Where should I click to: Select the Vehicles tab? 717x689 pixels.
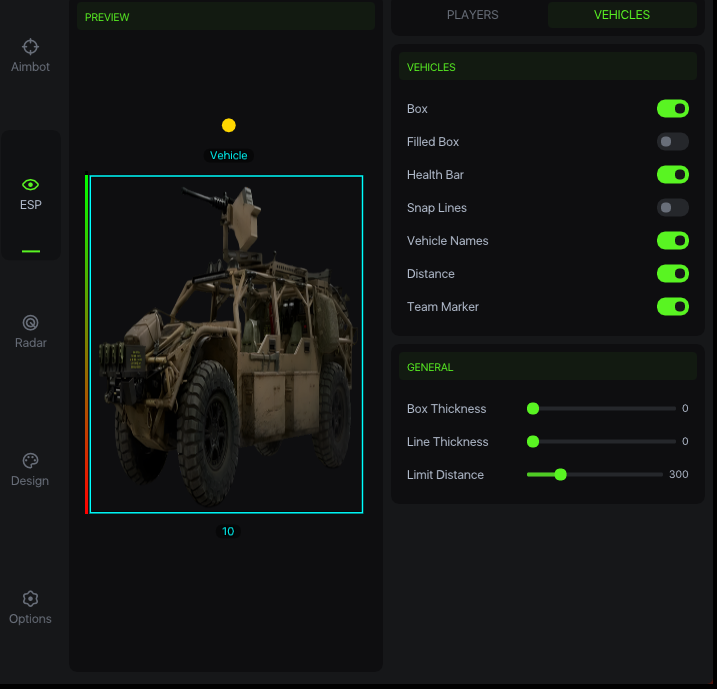click(621, 15)
